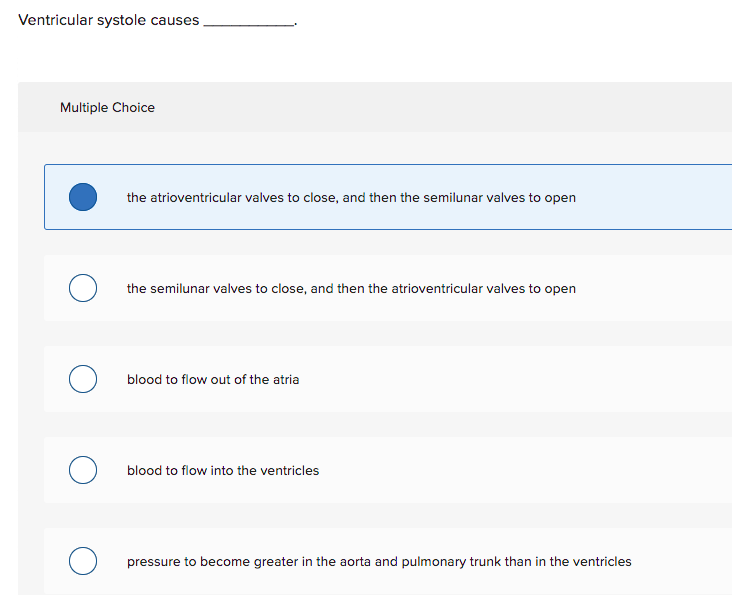Select radio button for pressure greater in aorta
This screenshot has width=732, height=595.
[x=83, y=561]
